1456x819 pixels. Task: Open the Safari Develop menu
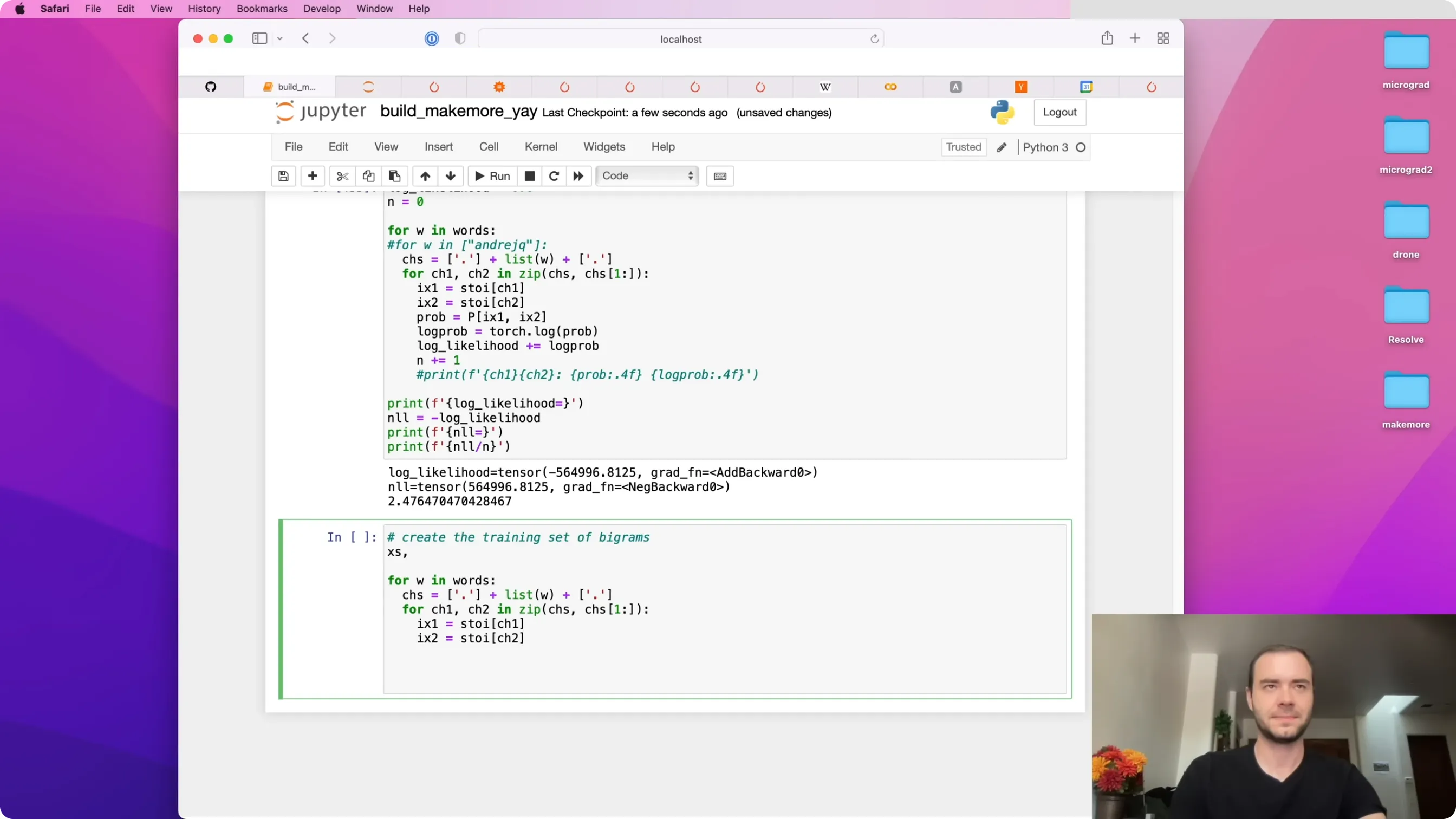pyautogui.click(x=322, y=9)
